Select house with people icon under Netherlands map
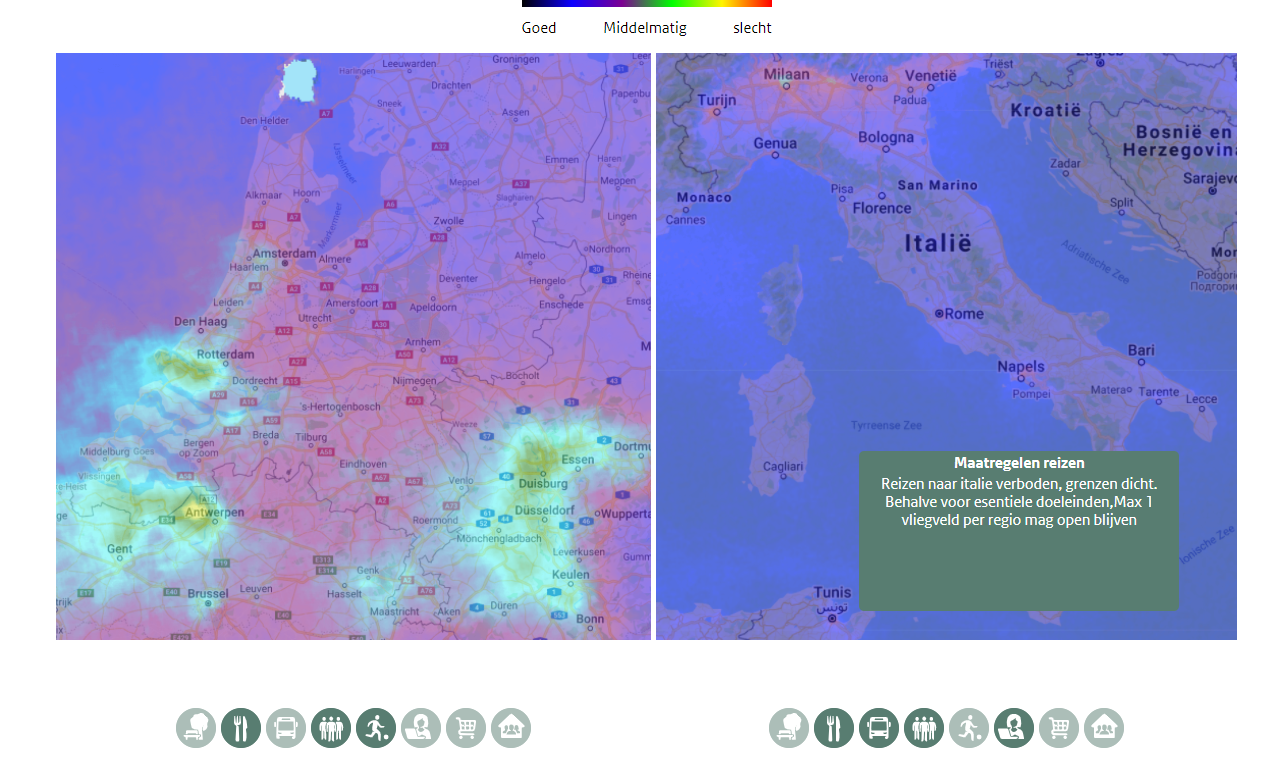The height and width of the screenshot is (770, 1271). (511, 728)
